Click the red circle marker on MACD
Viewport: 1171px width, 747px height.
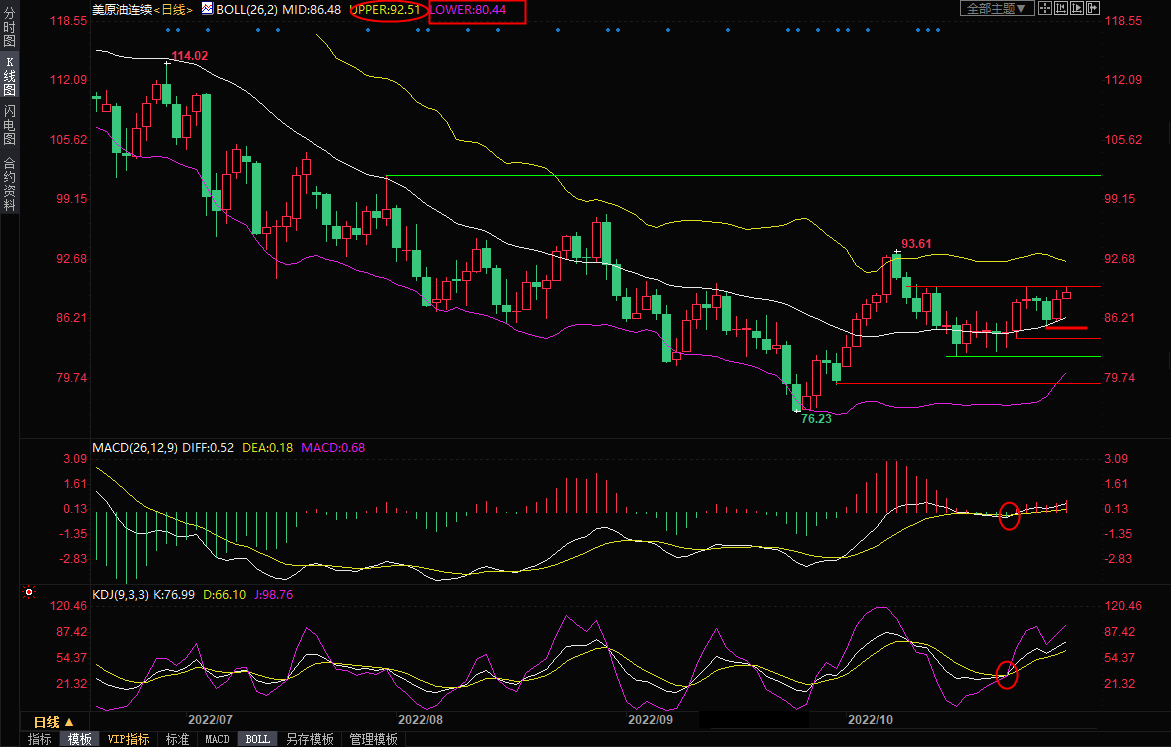1009,515
